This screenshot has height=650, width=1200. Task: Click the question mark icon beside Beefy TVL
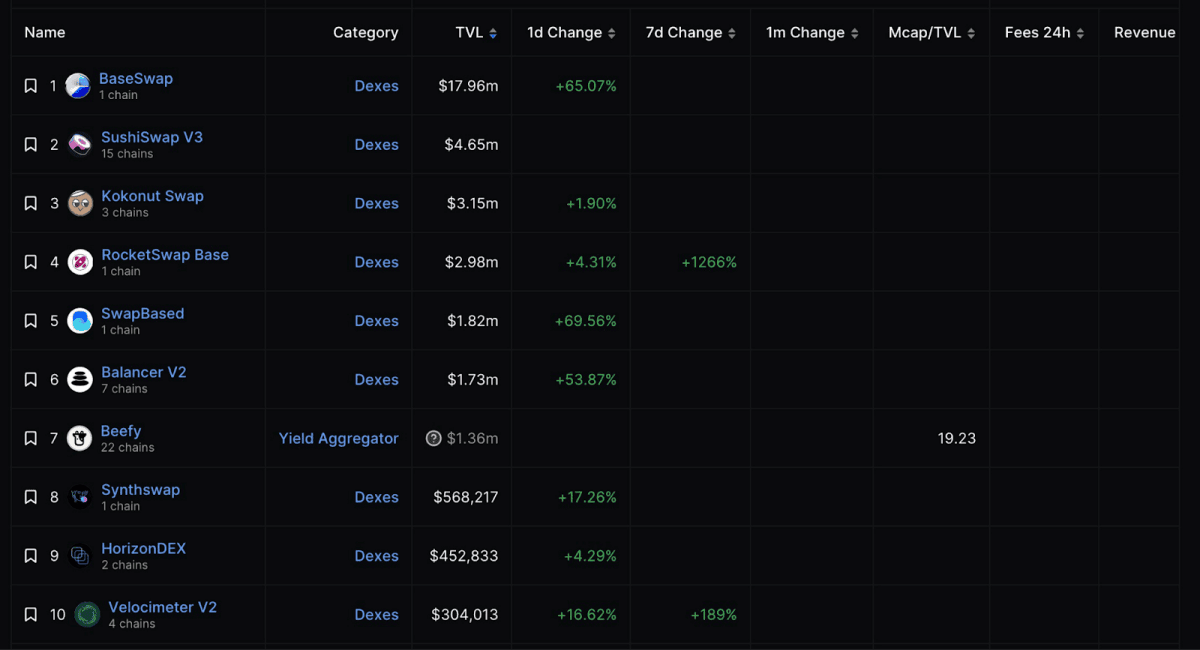click(x=433, y=438)
